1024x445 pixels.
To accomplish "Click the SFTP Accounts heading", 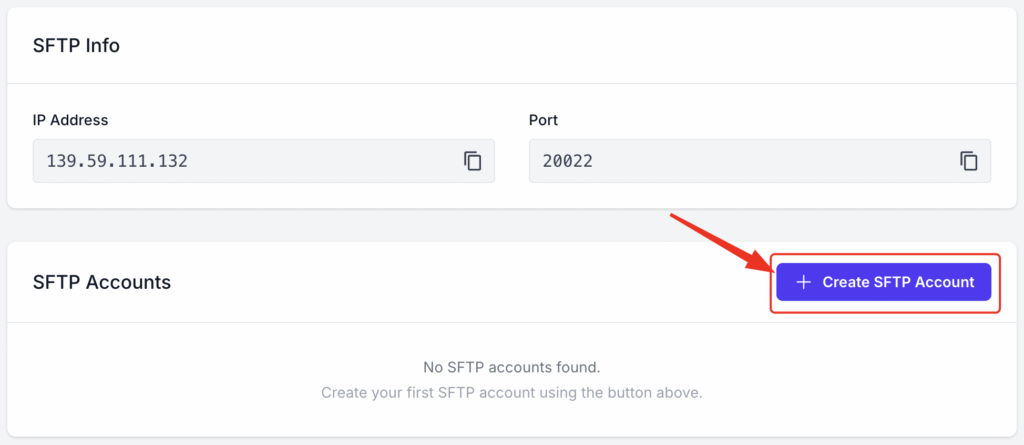I will [102, 282].
